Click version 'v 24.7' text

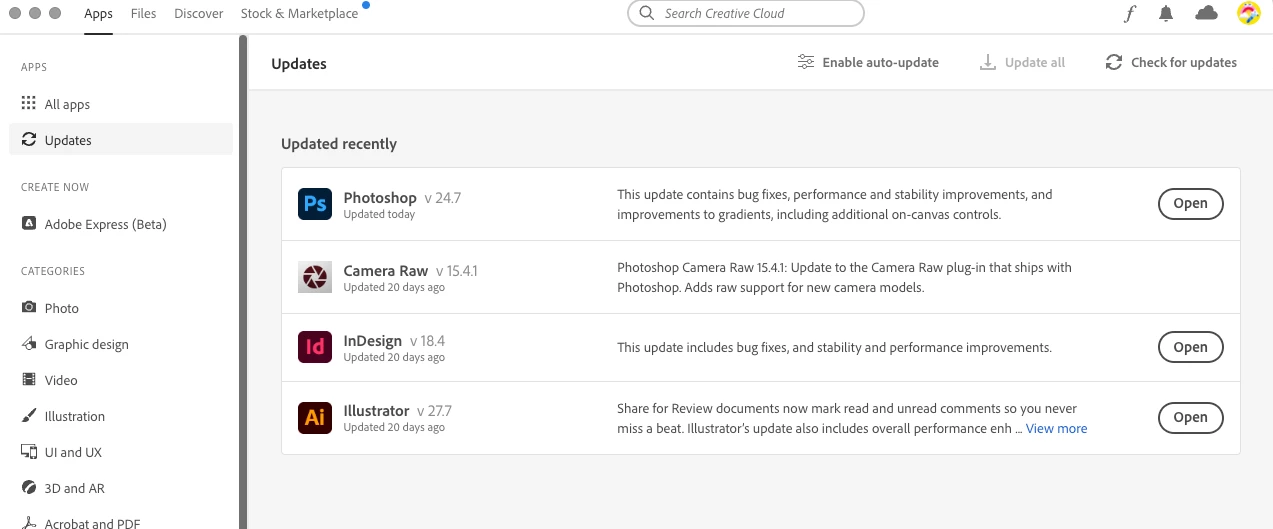point(443,198)
